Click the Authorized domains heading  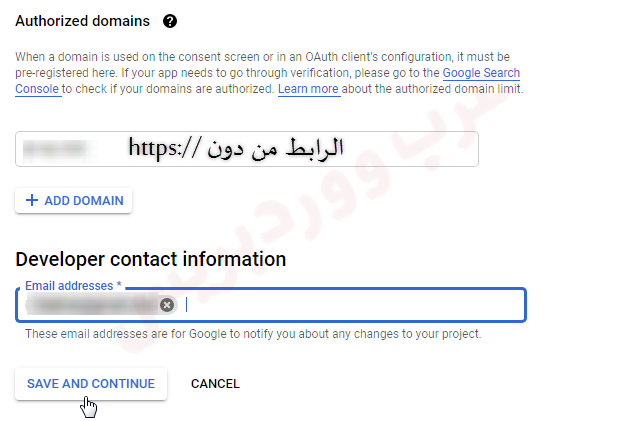click(83, 21)
